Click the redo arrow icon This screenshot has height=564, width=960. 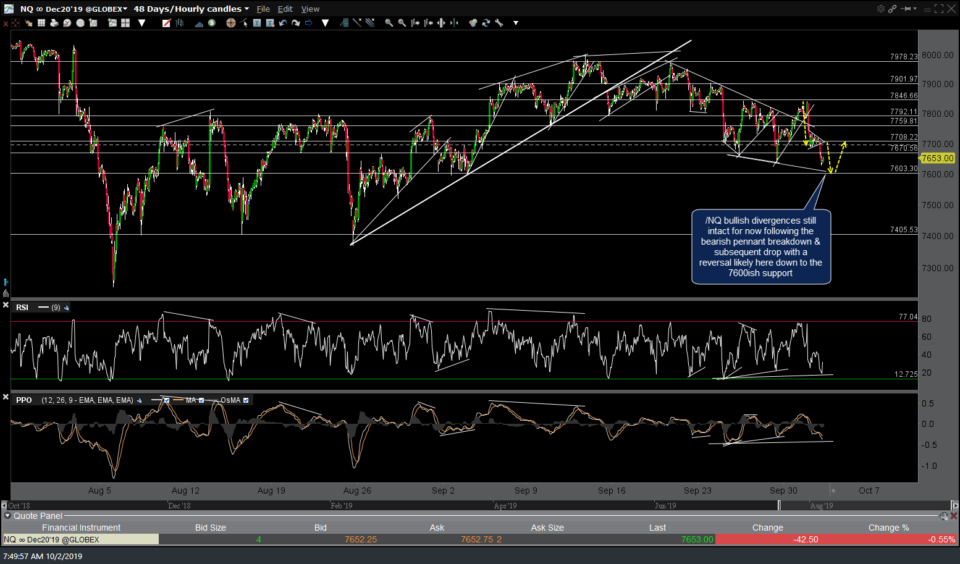click(x=296, y=23)
